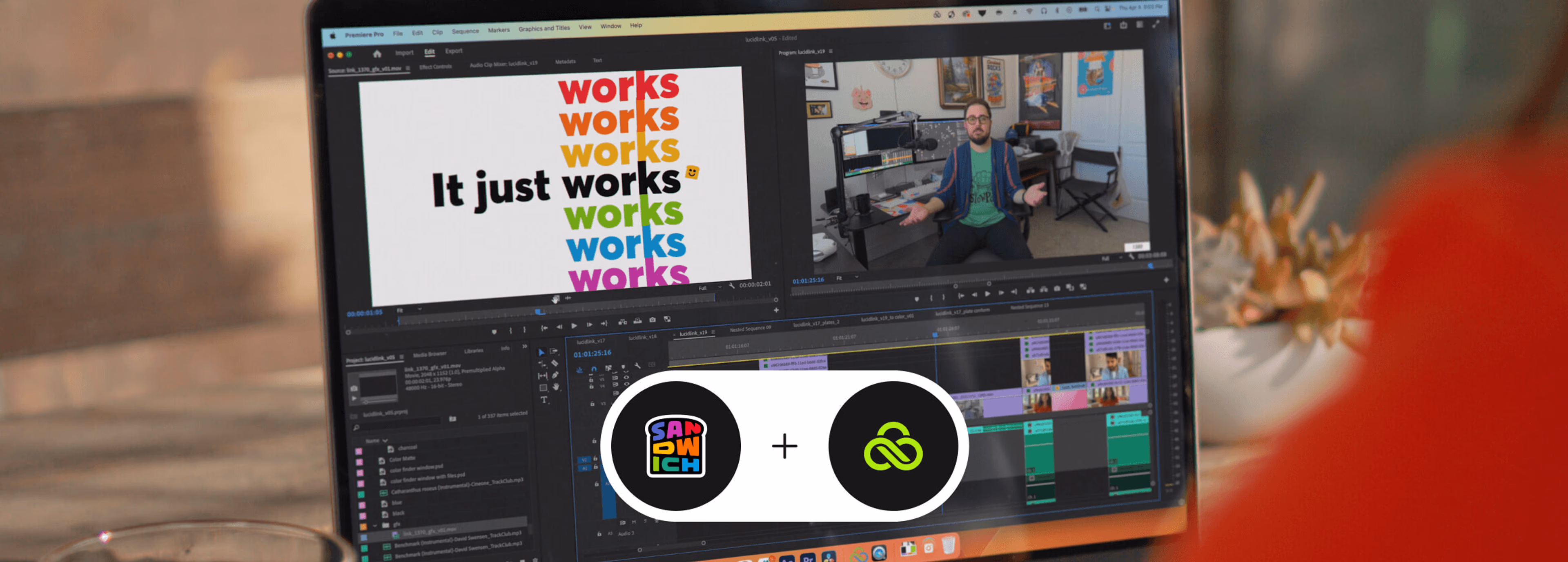
Task: Click the Source monitor blue playhead scrubber
Action: [538, 311]
